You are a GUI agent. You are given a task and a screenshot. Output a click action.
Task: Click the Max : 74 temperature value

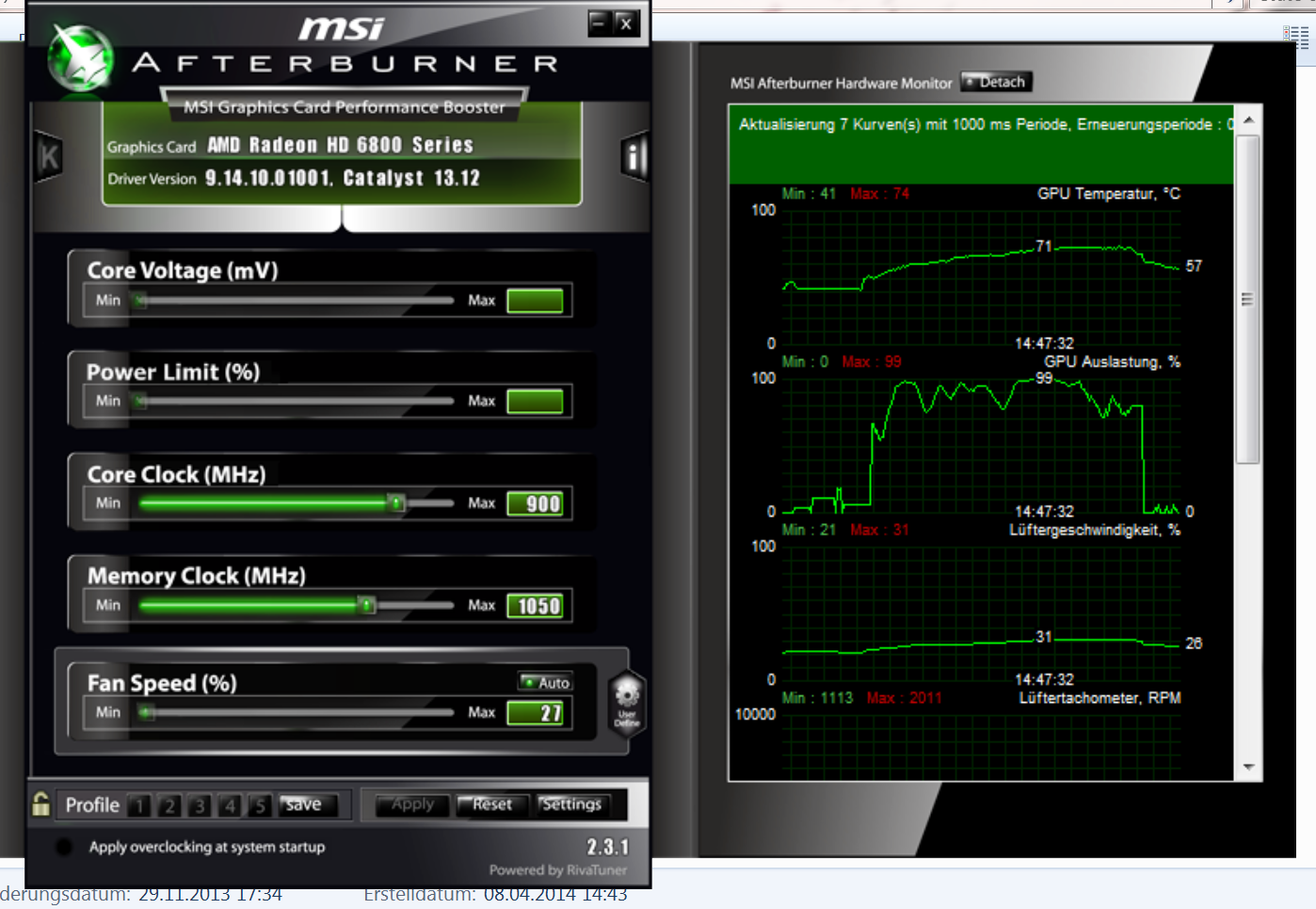pos(879,194)
